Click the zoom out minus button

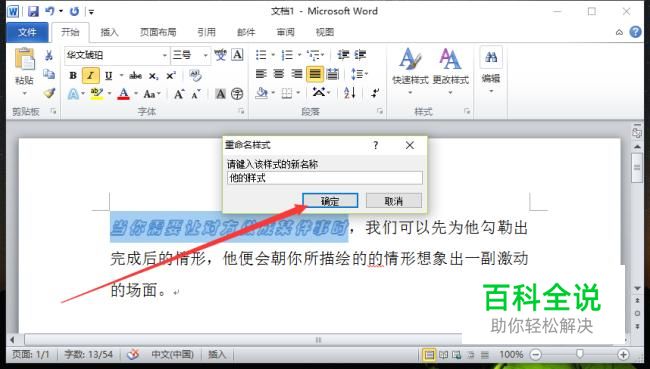(536, 354)
